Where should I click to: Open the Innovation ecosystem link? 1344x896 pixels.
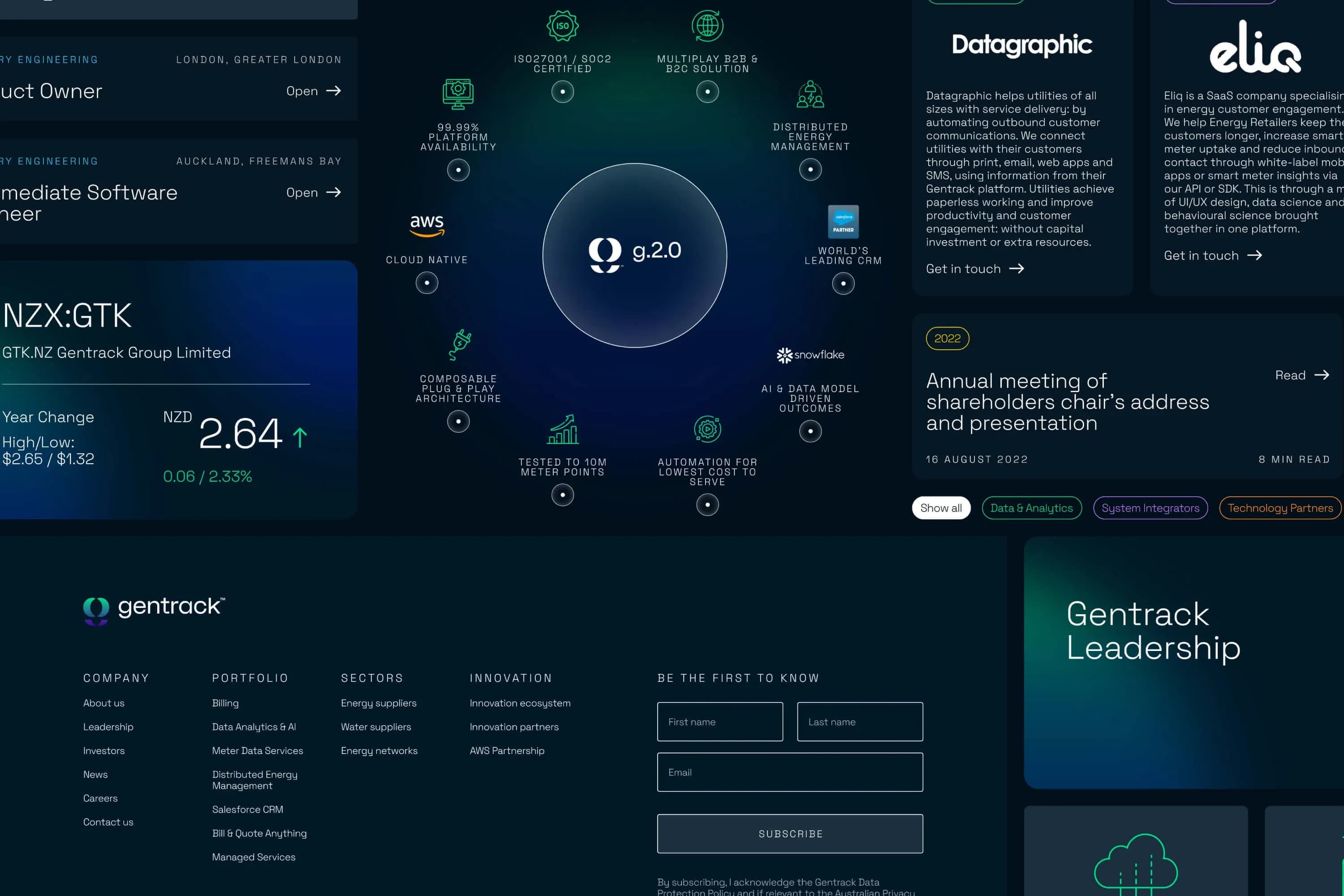click(520, 703)
